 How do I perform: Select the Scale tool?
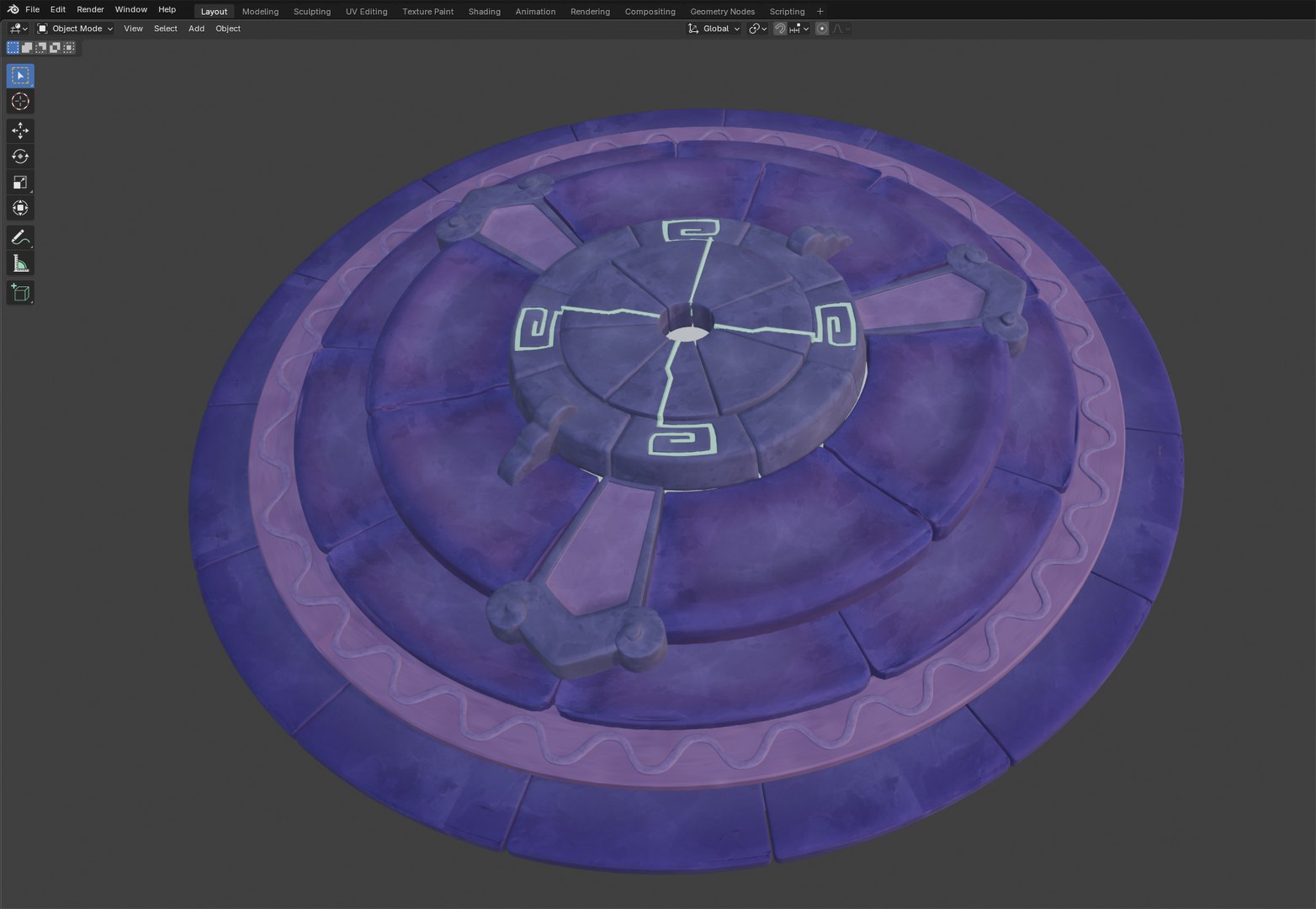(20, 183)
